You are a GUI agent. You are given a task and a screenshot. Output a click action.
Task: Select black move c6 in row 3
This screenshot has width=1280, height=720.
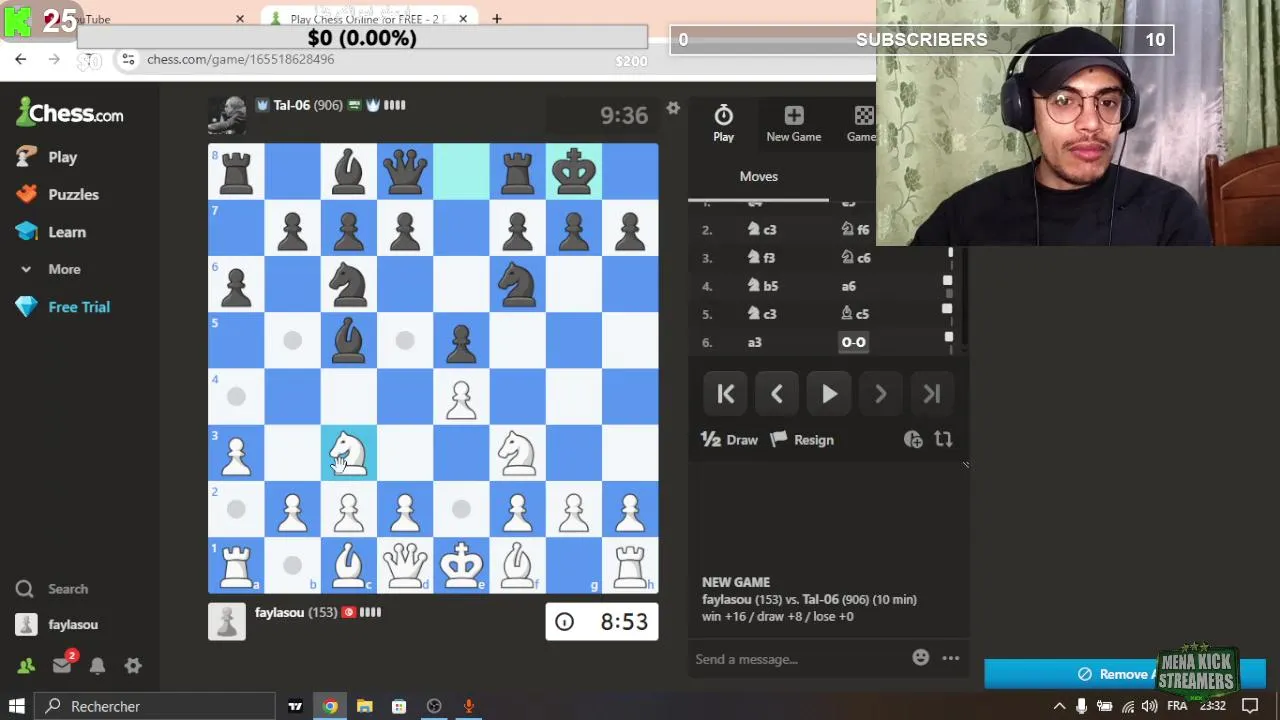(855, 258)
